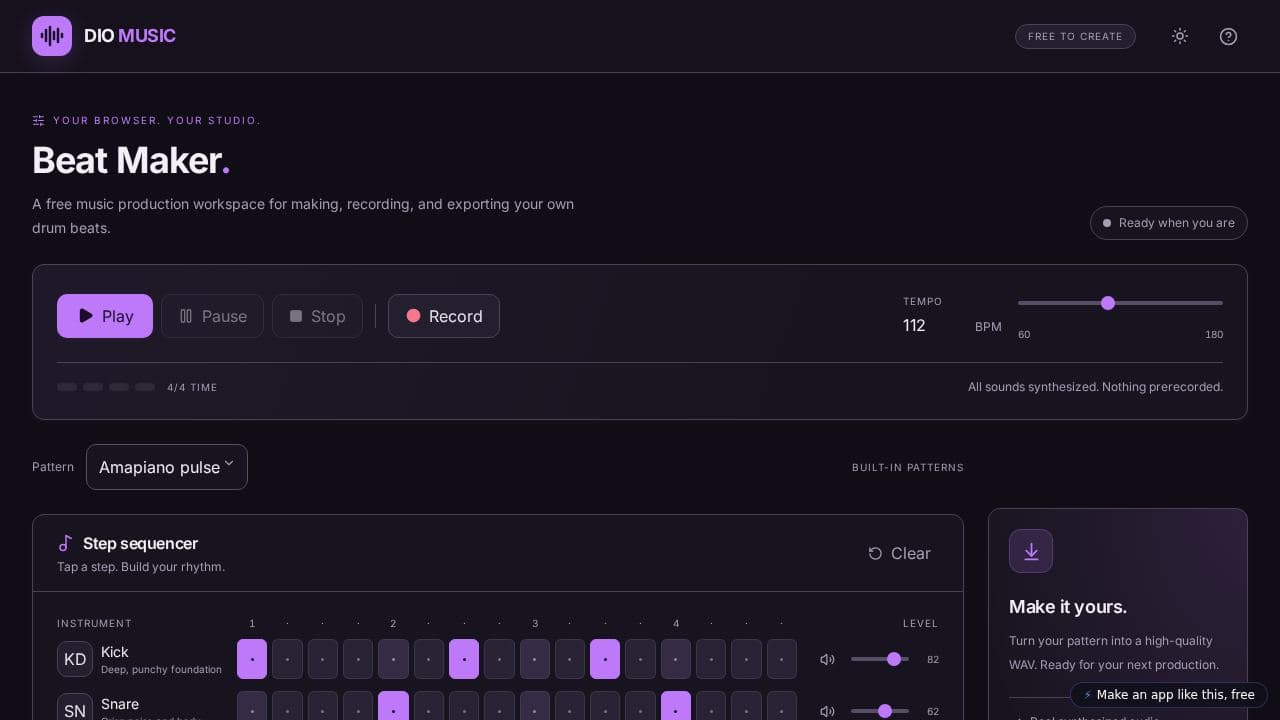This screenshot has height=720, width=1280.
Task: Click the DIO MUSIC brand name
Action: (130, 36)
